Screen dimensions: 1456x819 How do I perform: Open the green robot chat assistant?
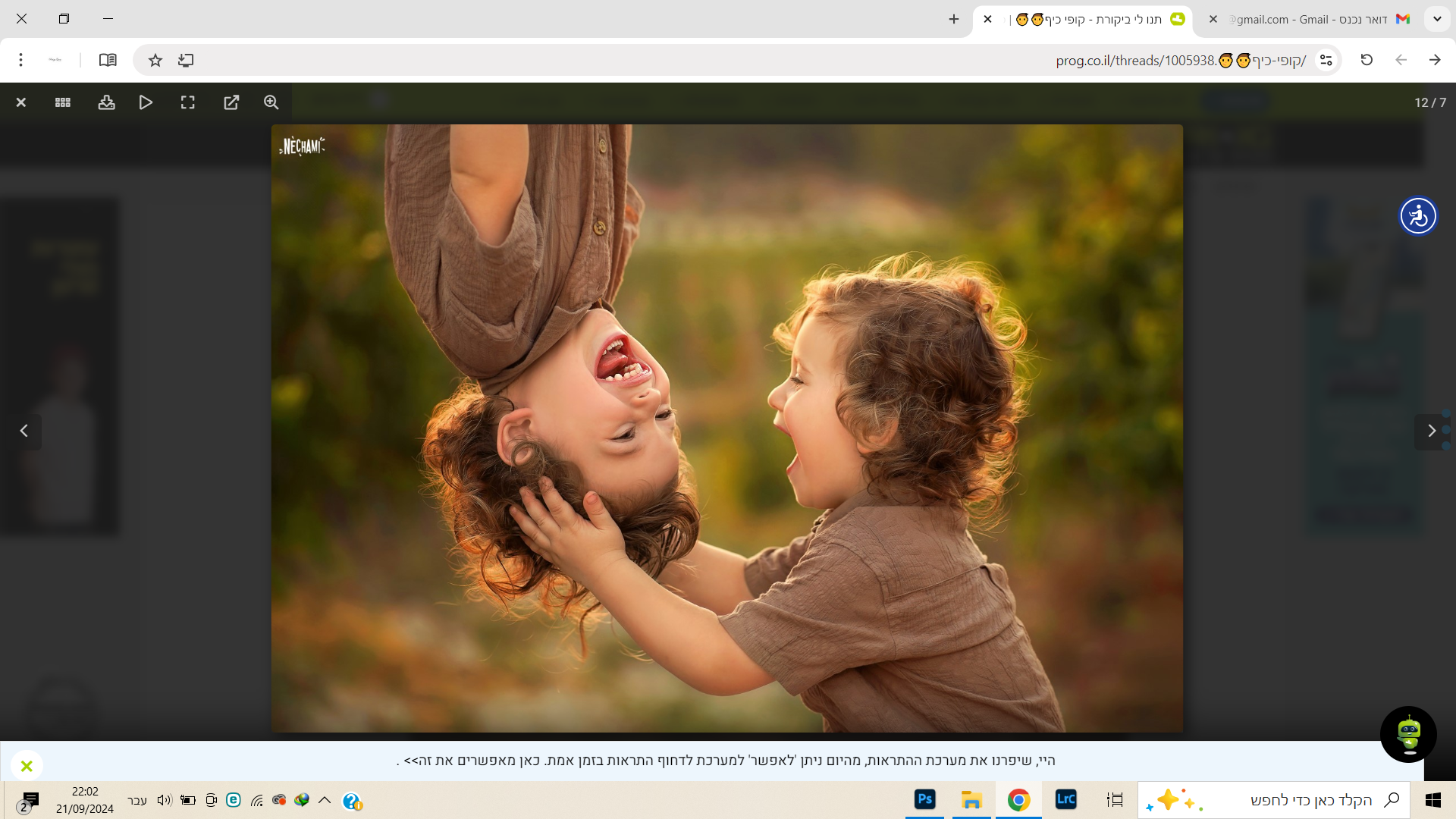click(x=1408, y=734)
